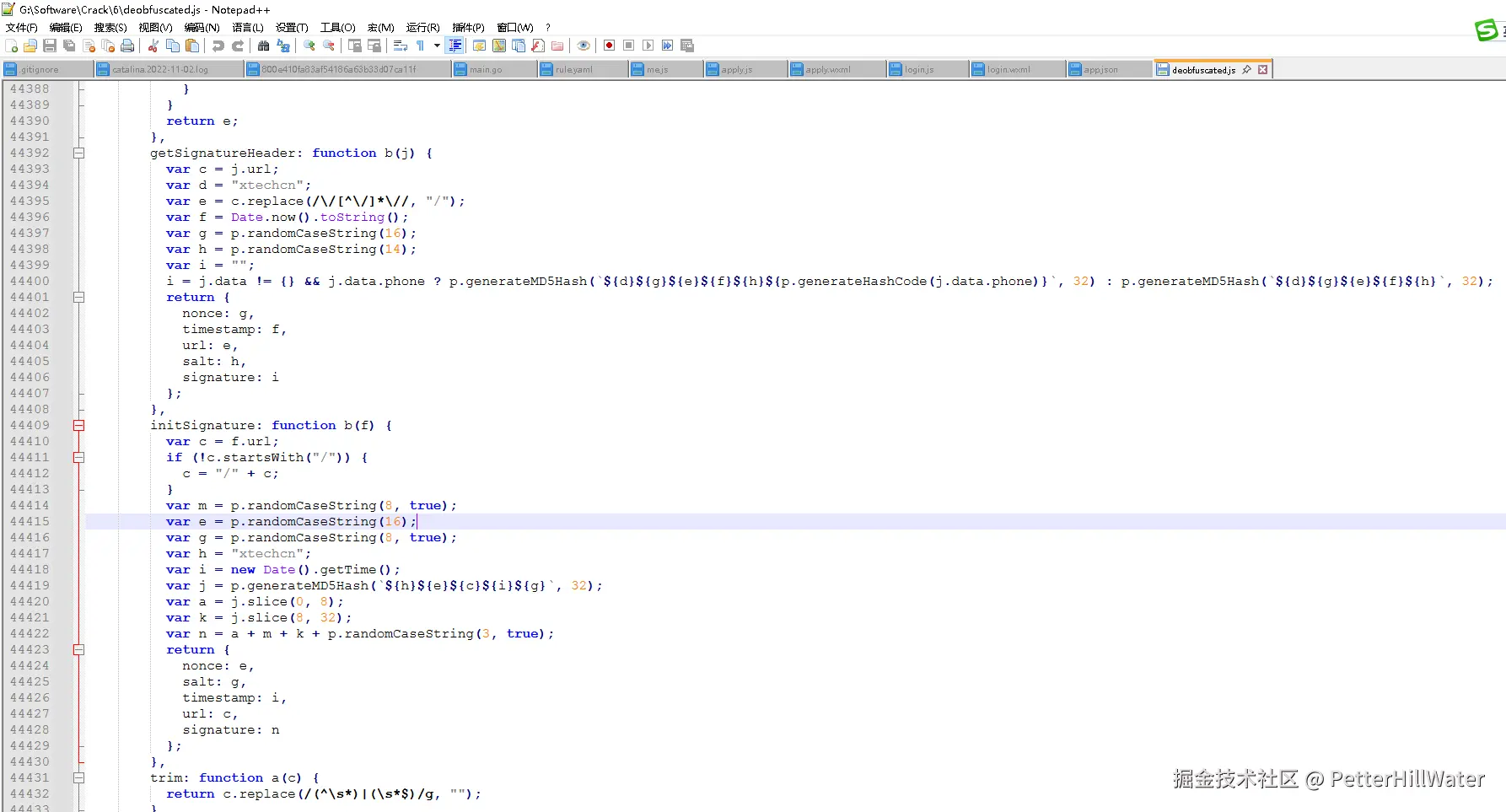Switch to the main.go tab
The image size is (1506, 812).
coord(494,70)
